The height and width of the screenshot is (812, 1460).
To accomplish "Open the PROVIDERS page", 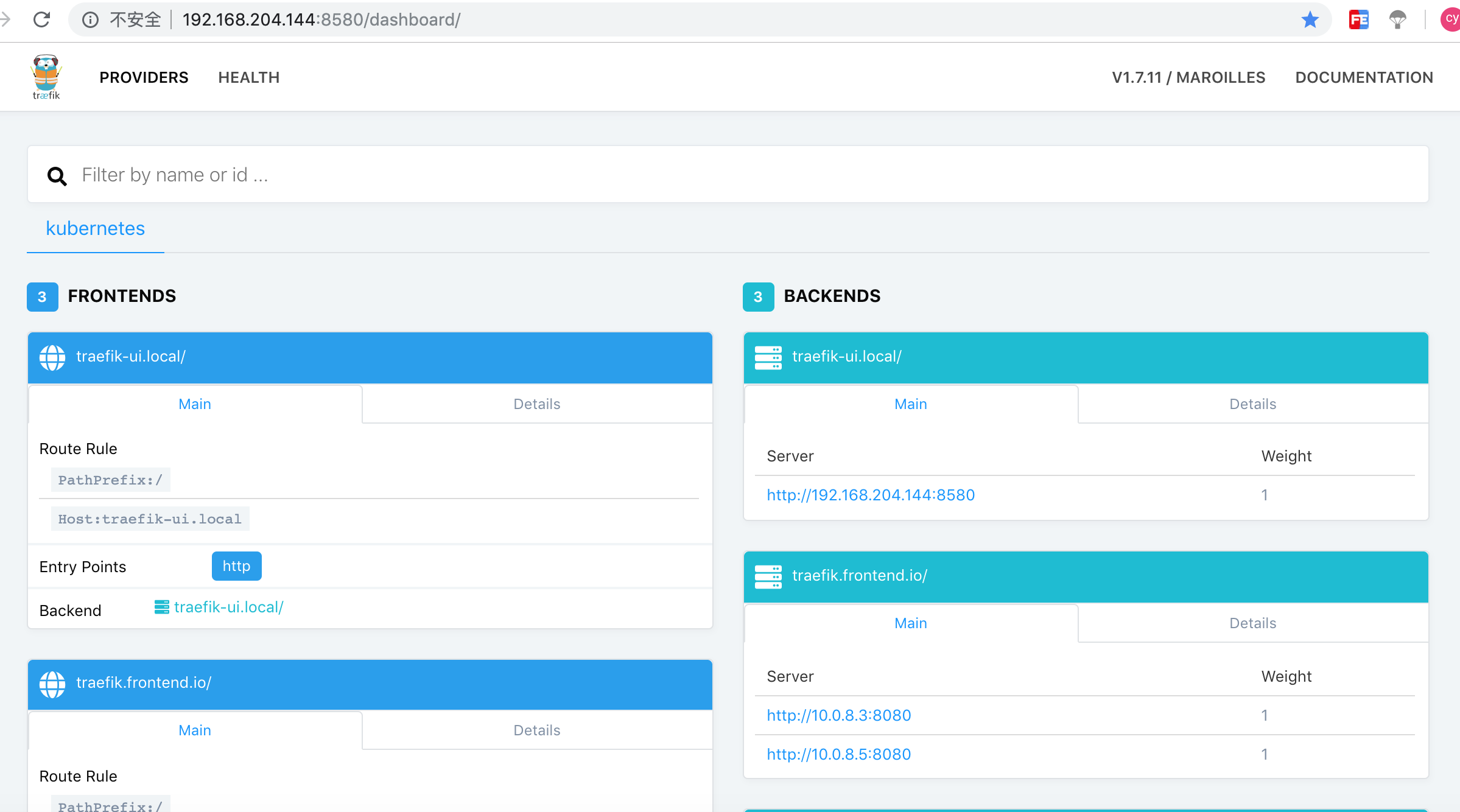I will pos(144,77).
